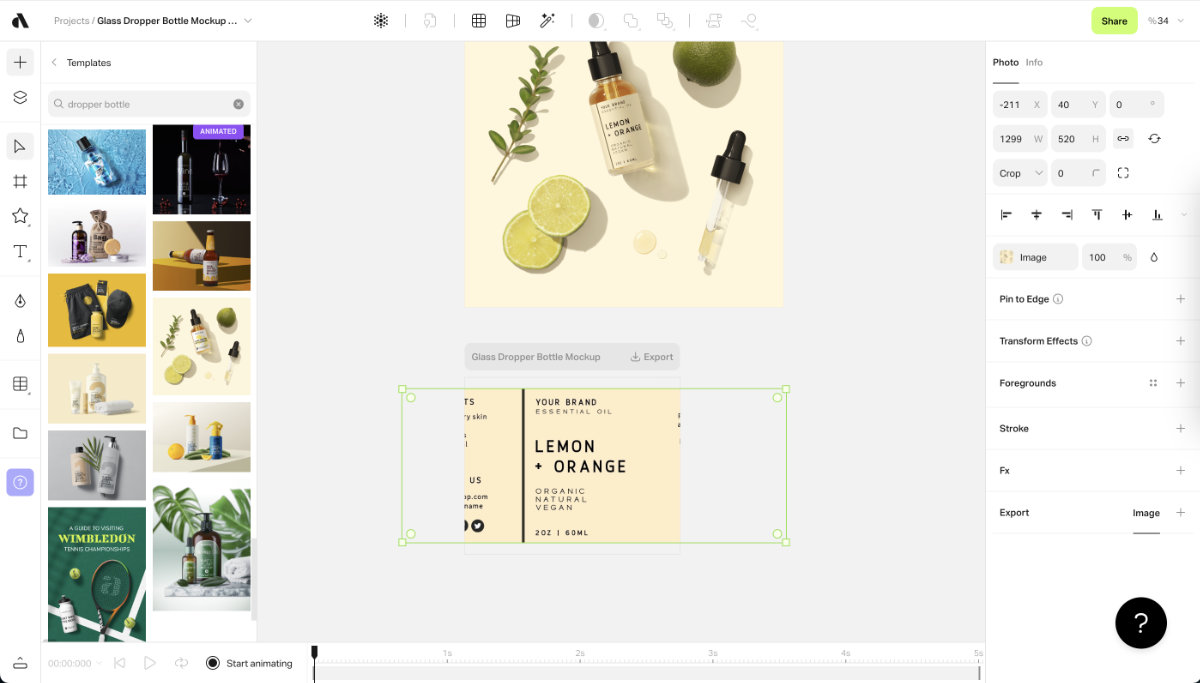Open the Crop mode dropdown
1200x683 pixels.
pos(1020,173)
